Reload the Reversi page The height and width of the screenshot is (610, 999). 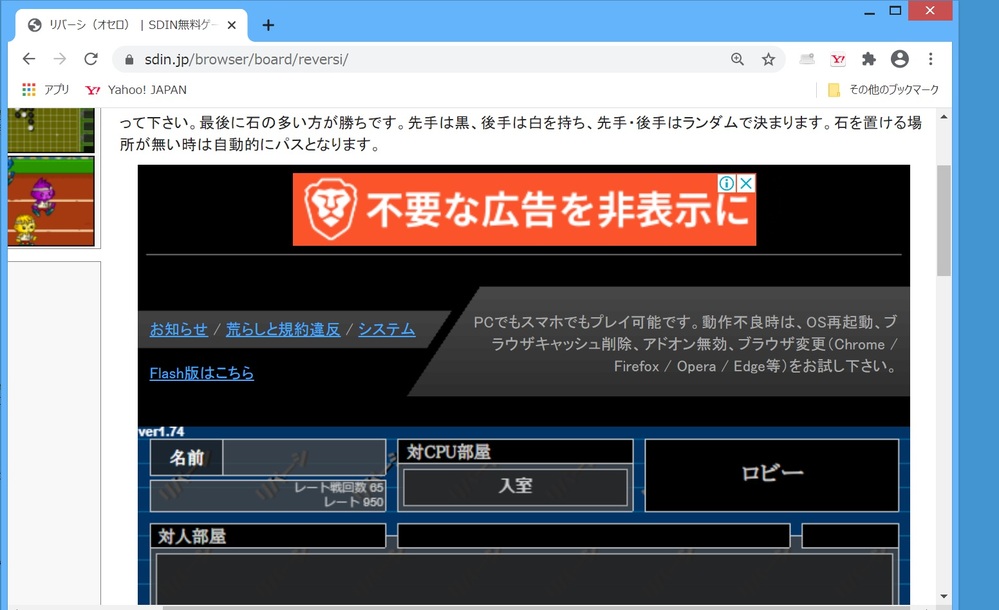point(91,59)
